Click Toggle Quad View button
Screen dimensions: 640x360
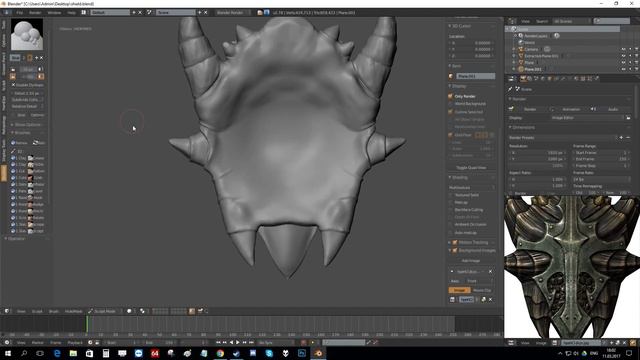coord(471,168)
